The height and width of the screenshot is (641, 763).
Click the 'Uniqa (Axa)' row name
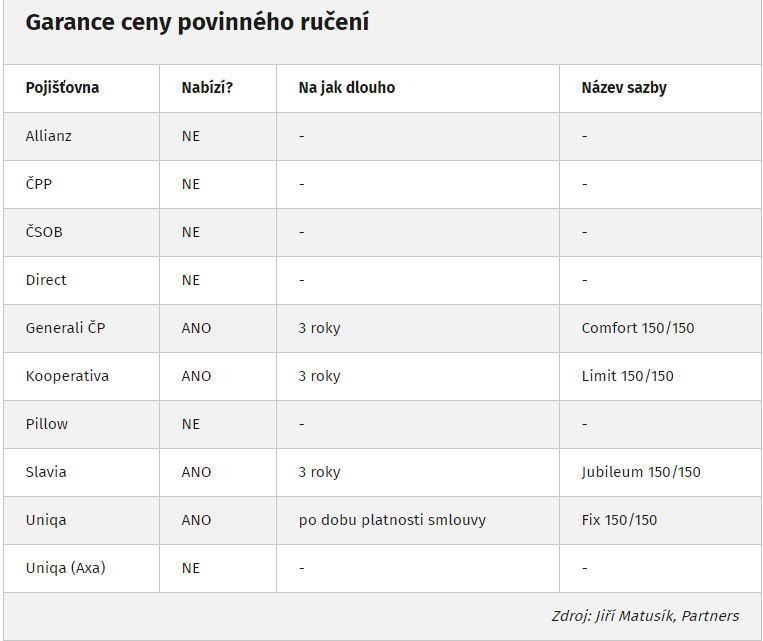pyautogui.click(x=66, y=568)
